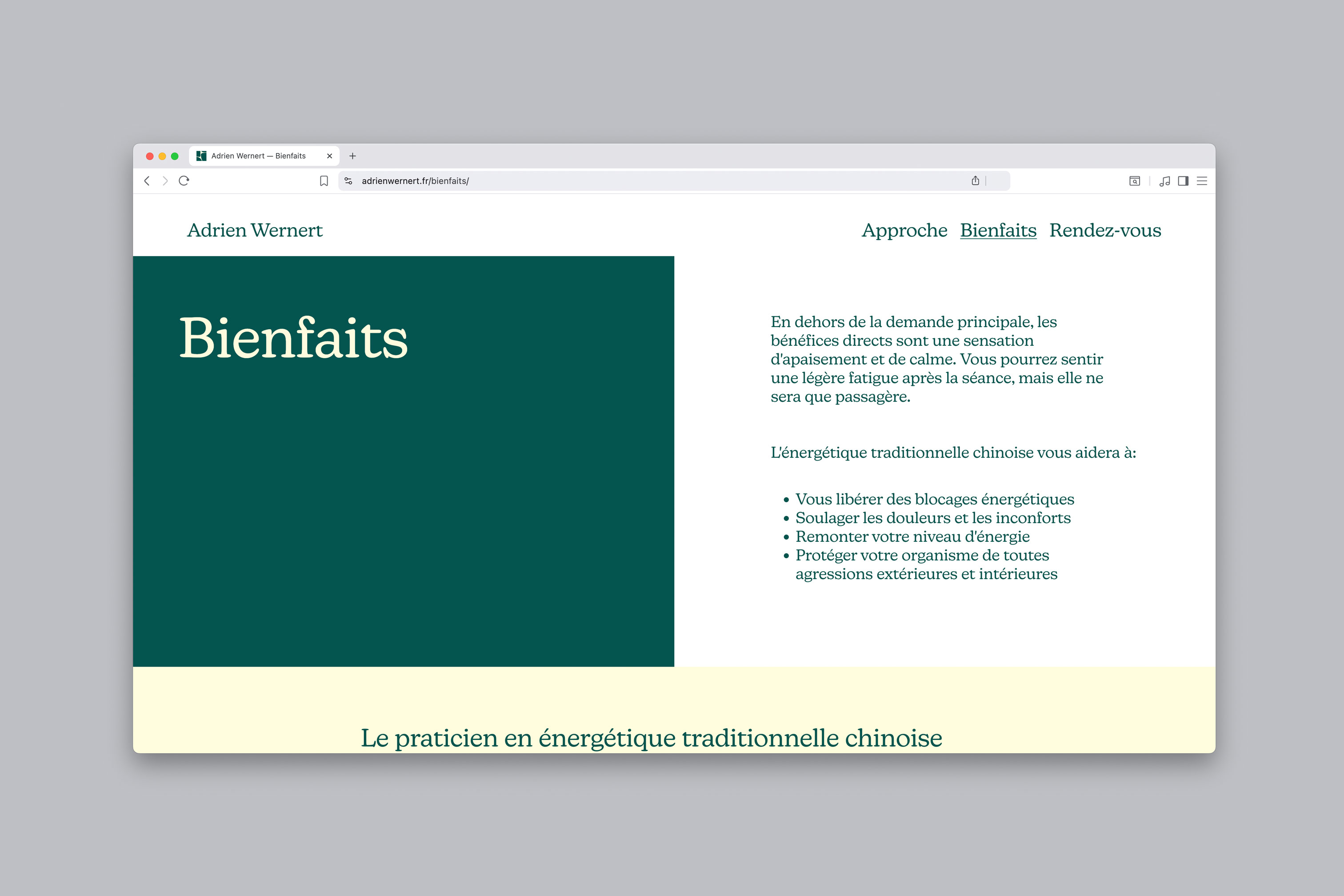This screenshot has height=896, width=1344.
Task: Click the green window fullscreen button
Action: [x=175, y=156]
